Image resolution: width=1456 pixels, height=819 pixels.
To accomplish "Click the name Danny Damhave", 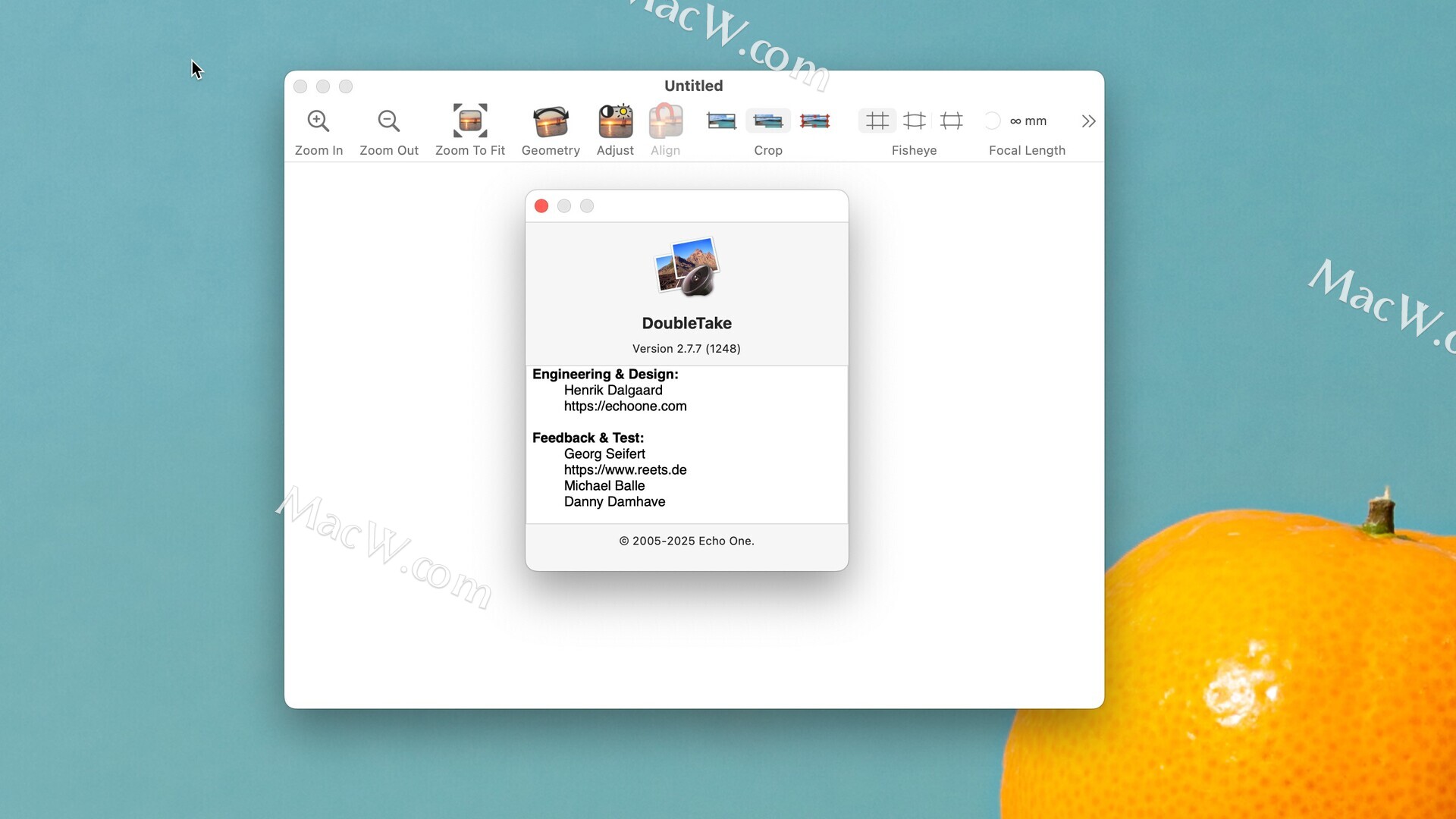I will tap(615, 502).
